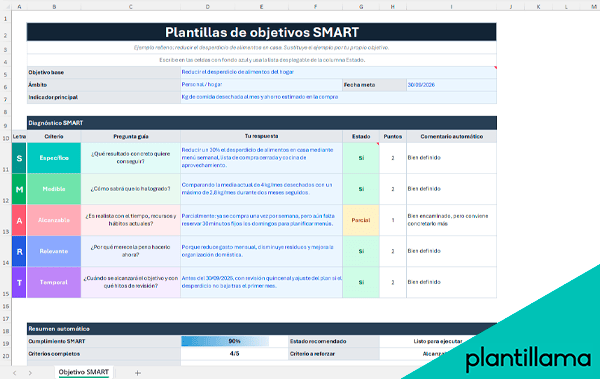Click the red 'A' letter cell
Image resolution: width=600 pixels, height=379 pixels.
tap(19, 220)
